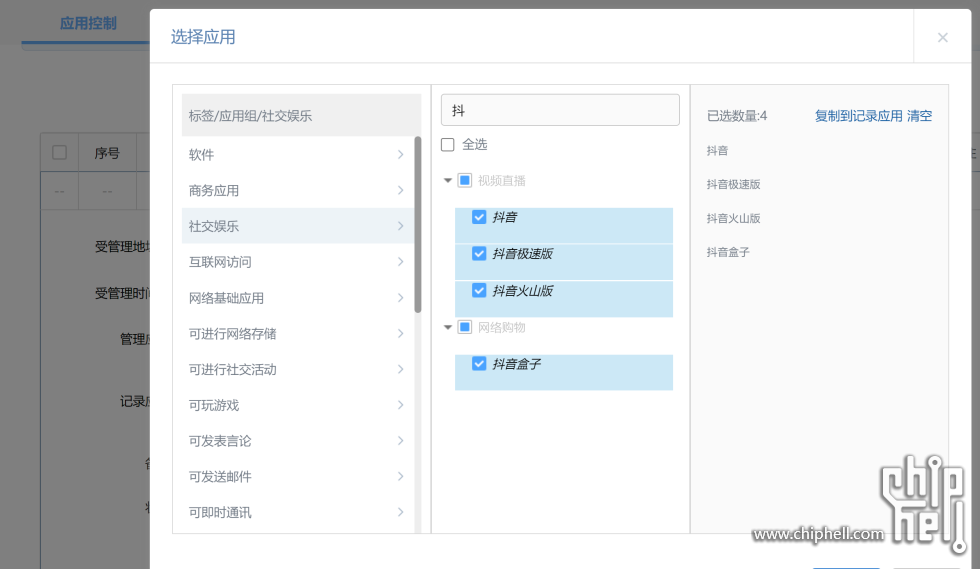Click the 标签/应用组/社交娱乐 breadcrumb header
Screen dimensions: 980x569
coord(301,115)
